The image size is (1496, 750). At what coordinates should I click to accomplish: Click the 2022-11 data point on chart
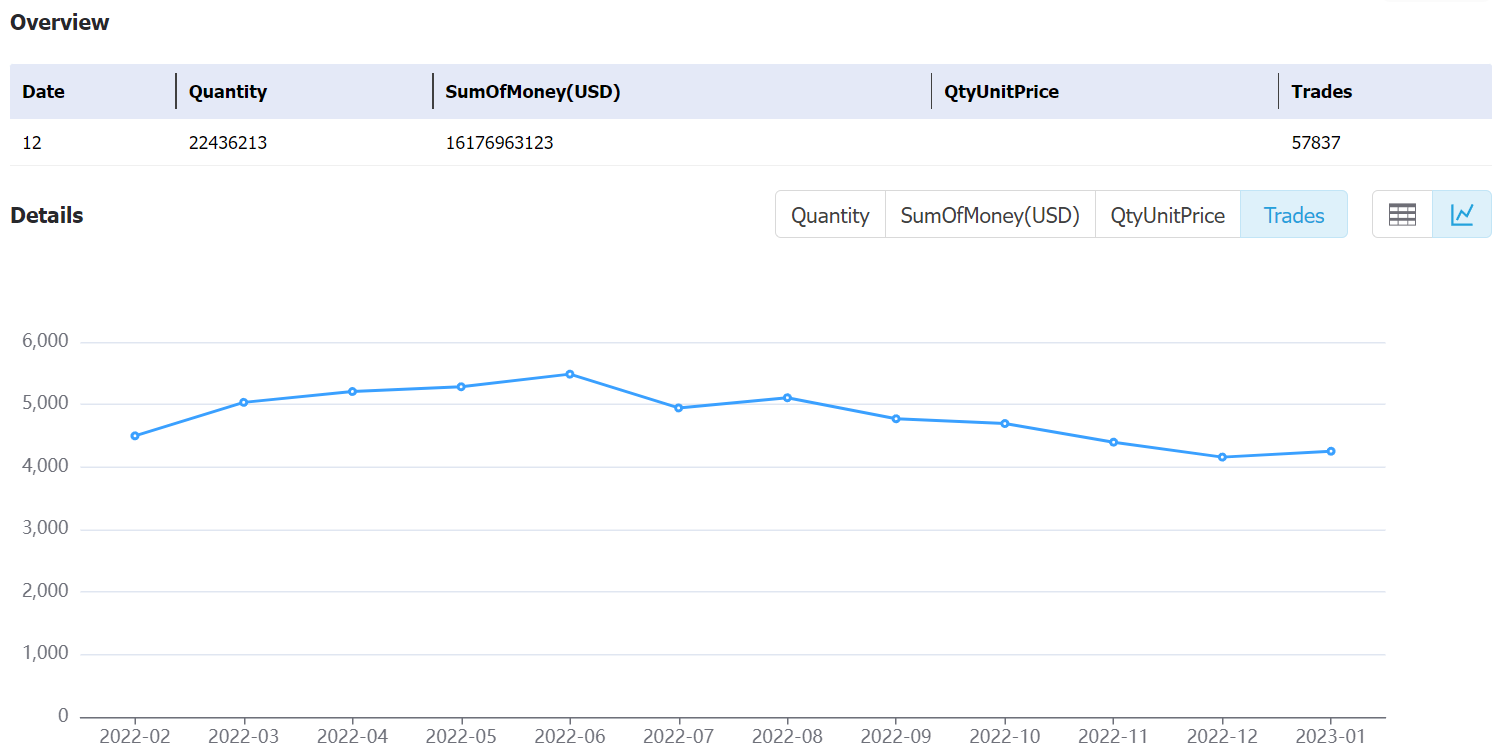tap(1113, 442)
